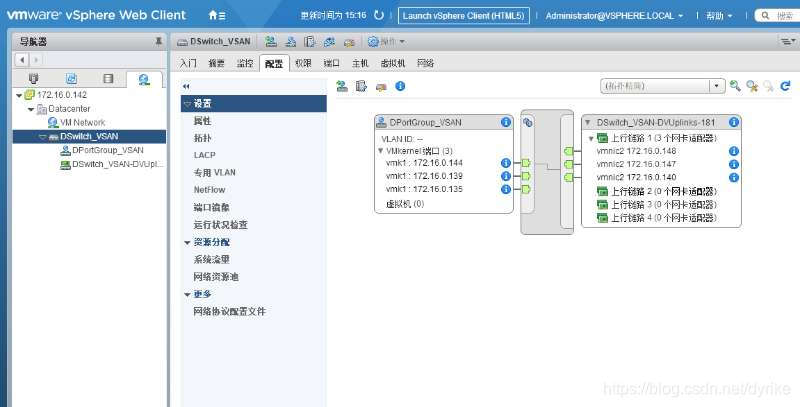Select LACP in settings menu
The width and height of the screenshot is (800, 407).
(205, 155)
